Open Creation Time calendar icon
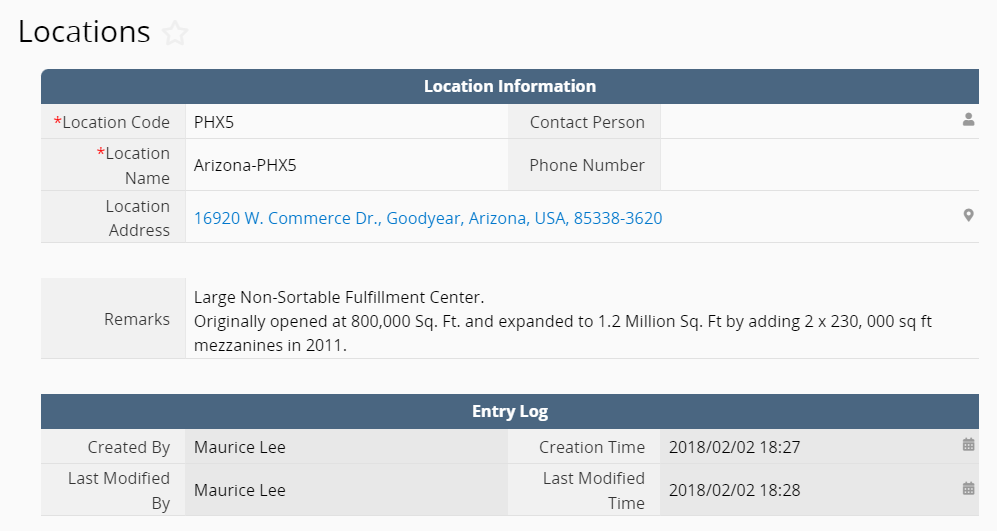 (968, 445)
